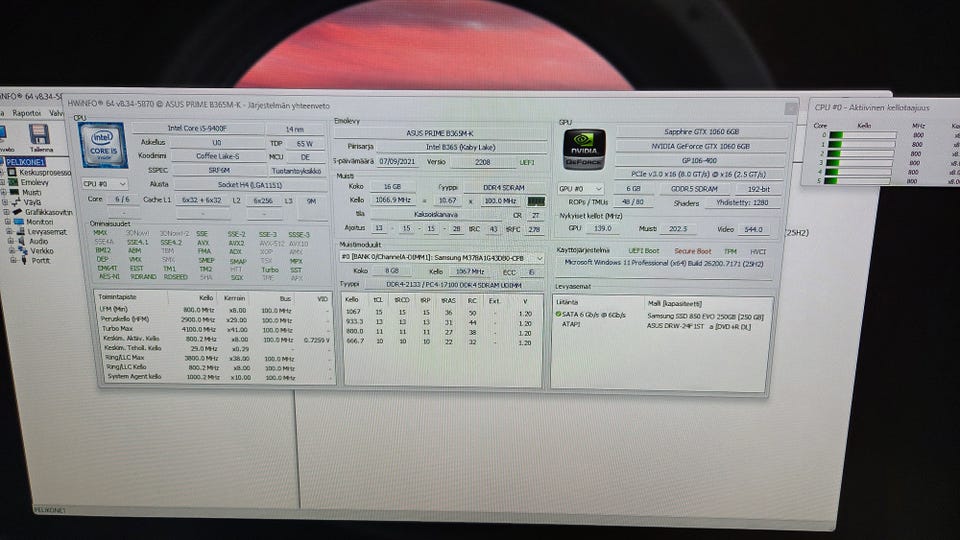Click the Core 5 clock bar
This screenshot has height=540, width=960.
857,181
